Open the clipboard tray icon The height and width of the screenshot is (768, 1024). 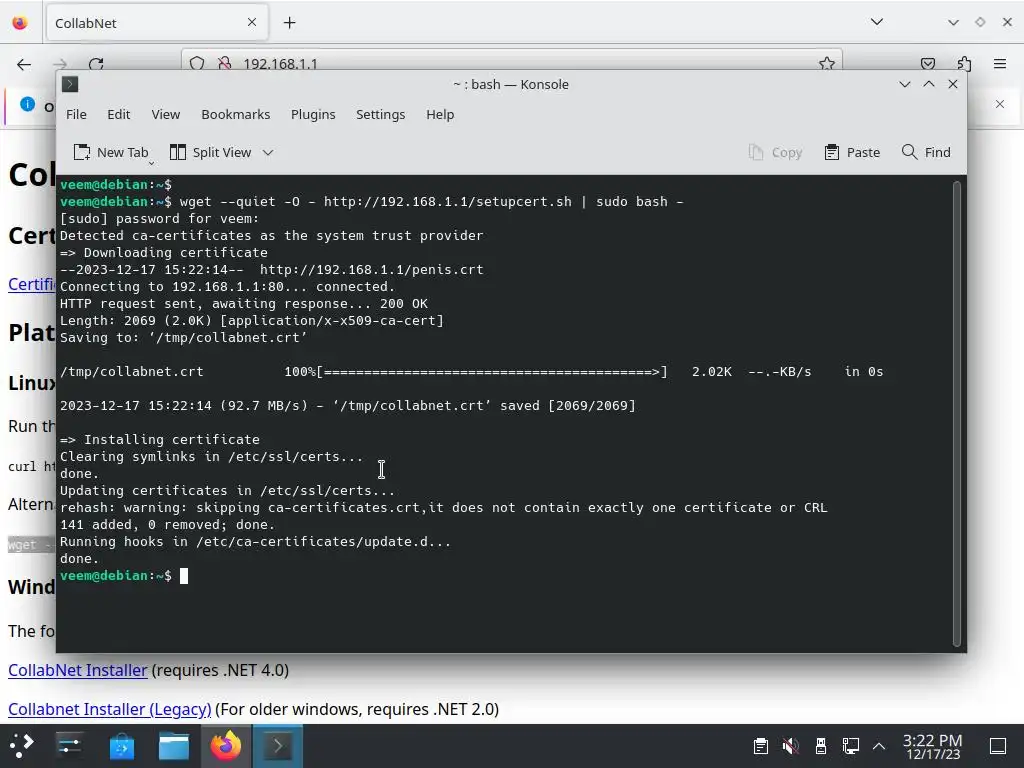pyautogui.click(x=760, y=746)
